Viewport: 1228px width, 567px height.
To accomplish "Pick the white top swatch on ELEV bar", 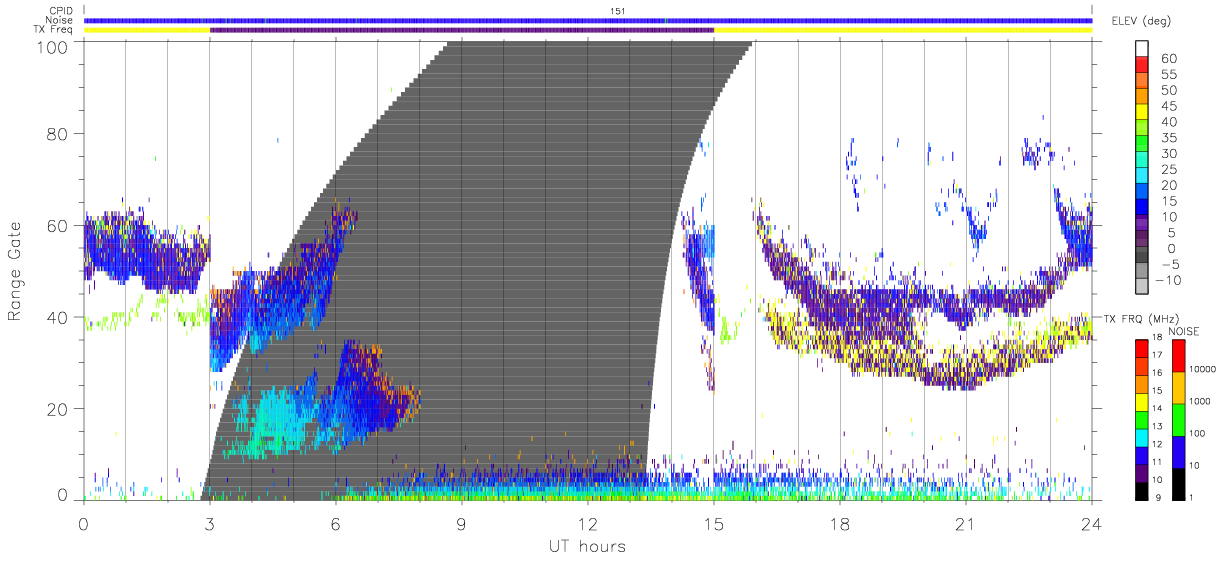I will [x=1142, y=48].
